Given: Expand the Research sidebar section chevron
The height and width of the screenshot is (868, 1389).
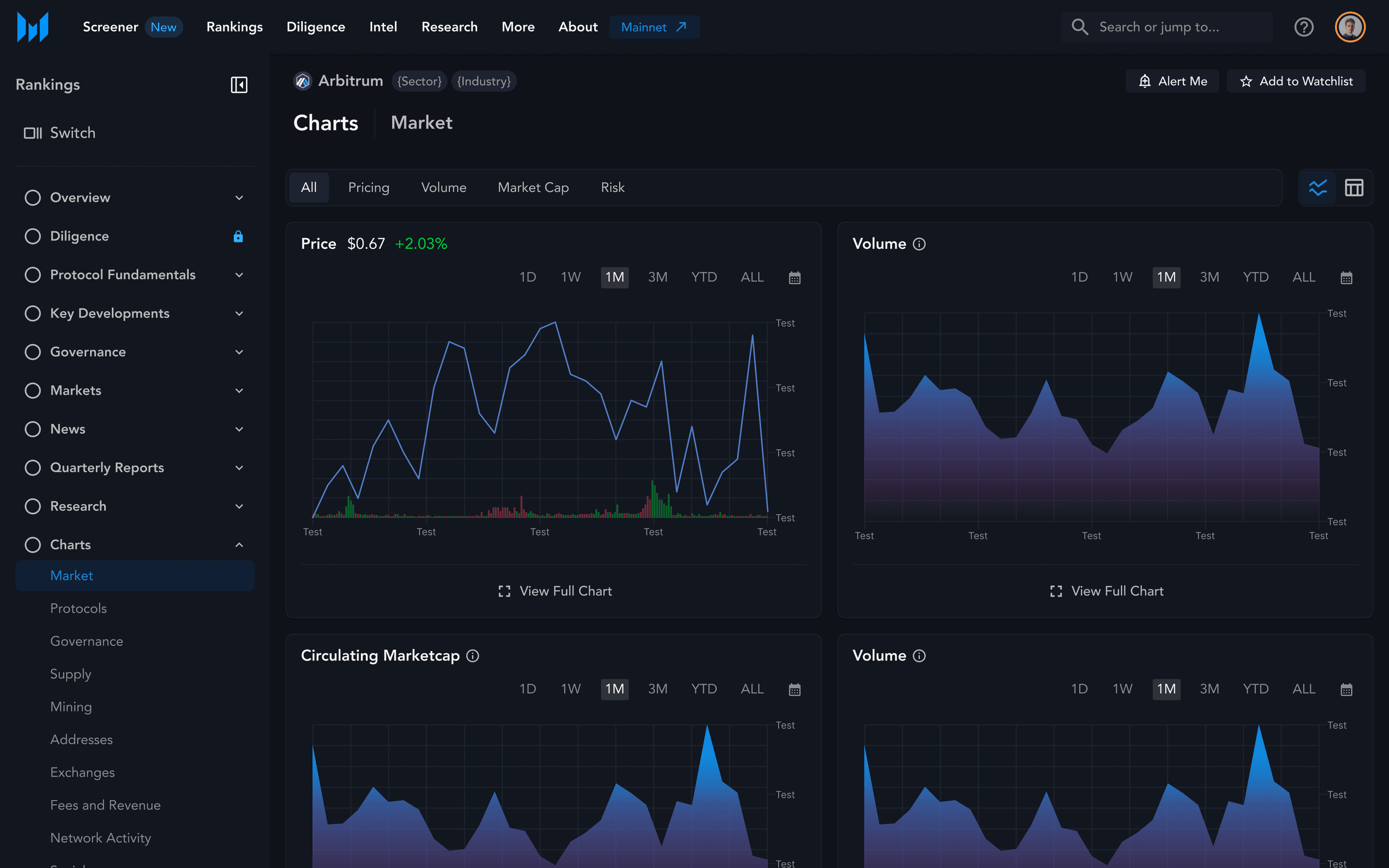Looking at the screenshot, I should pyautogui.click(x=239, y=506).
